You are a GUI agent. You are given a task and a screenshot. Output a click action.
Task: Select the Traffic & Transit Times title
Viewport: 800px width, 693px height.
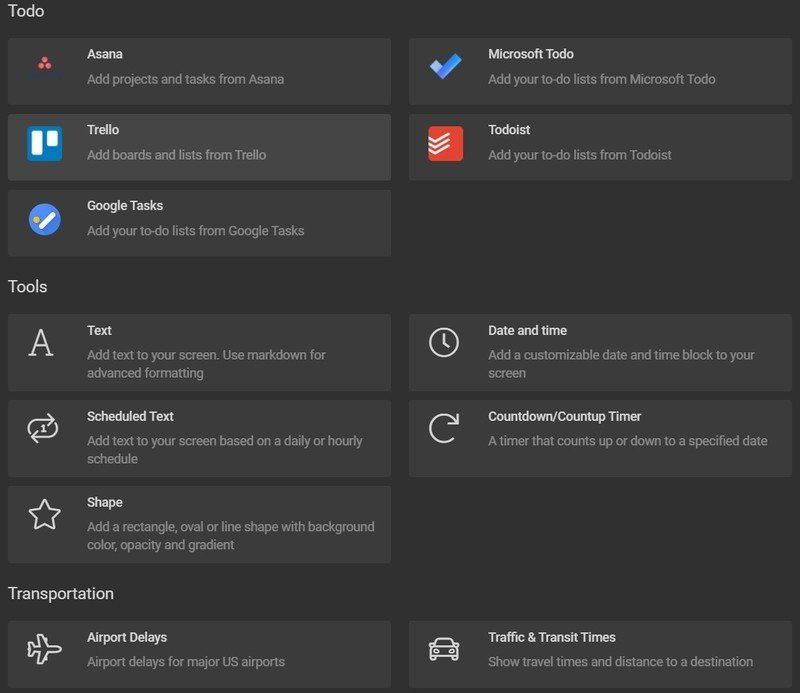point(552,637)
